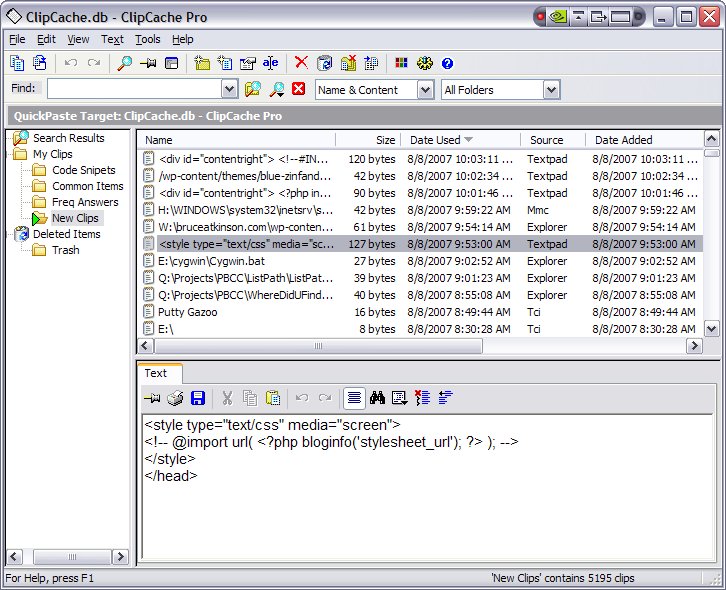Click the clip list scroll right arrow
Screen dimensions: 726x590
pyautogui.click(x=694, y=346)
